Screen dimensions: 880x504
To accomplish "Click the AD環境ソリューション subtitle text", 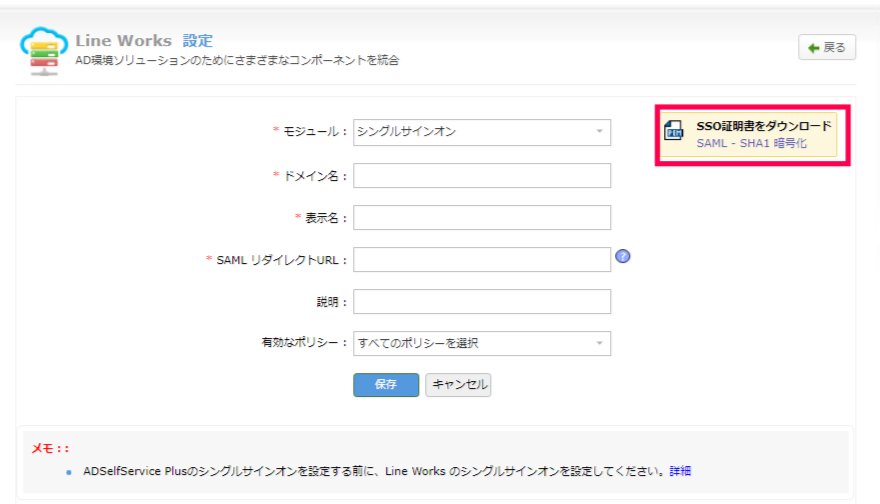I will pyautogui.click(x=237, y=60).
